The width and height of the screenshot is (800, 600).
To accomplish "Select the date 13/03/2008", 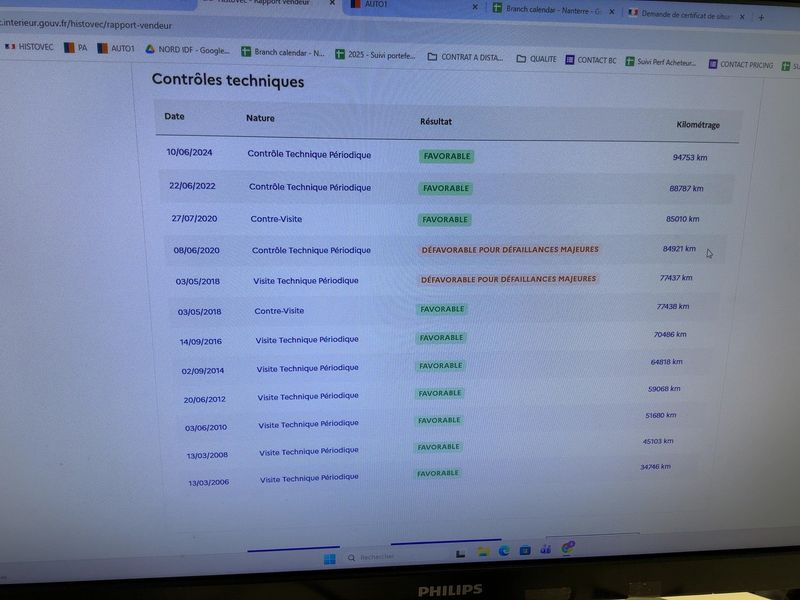I will tap(207, 455).
